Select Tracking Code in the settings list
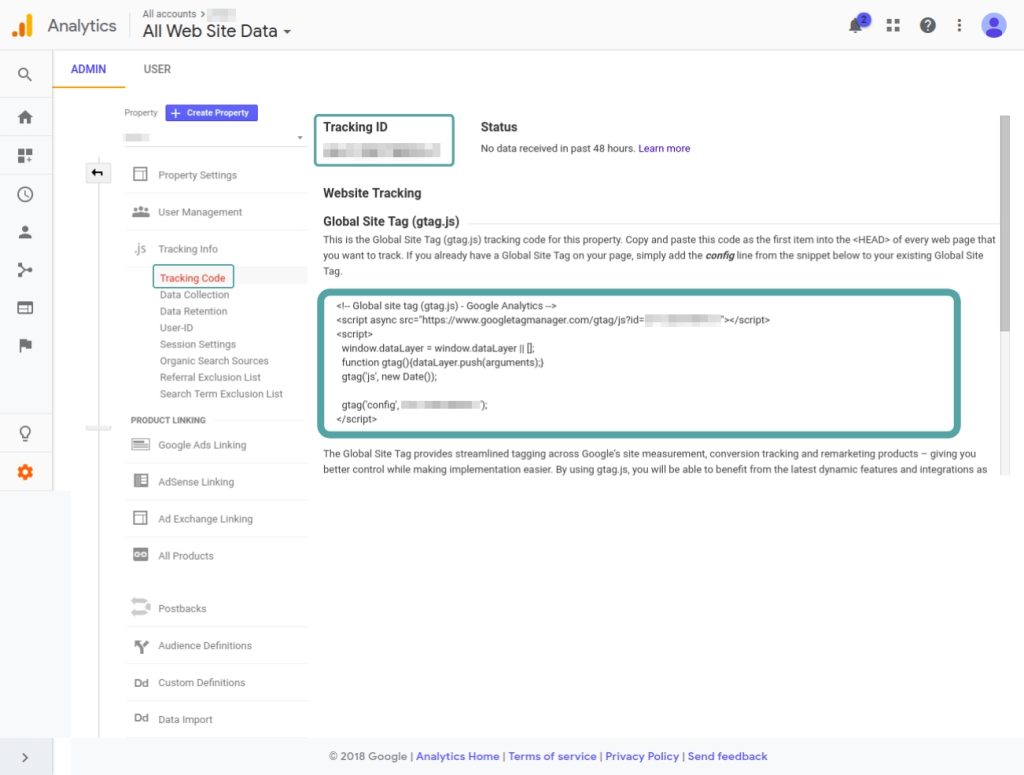Image resolution: width=1024 pixels, height=775 pixels. click(x=193, y=277)
